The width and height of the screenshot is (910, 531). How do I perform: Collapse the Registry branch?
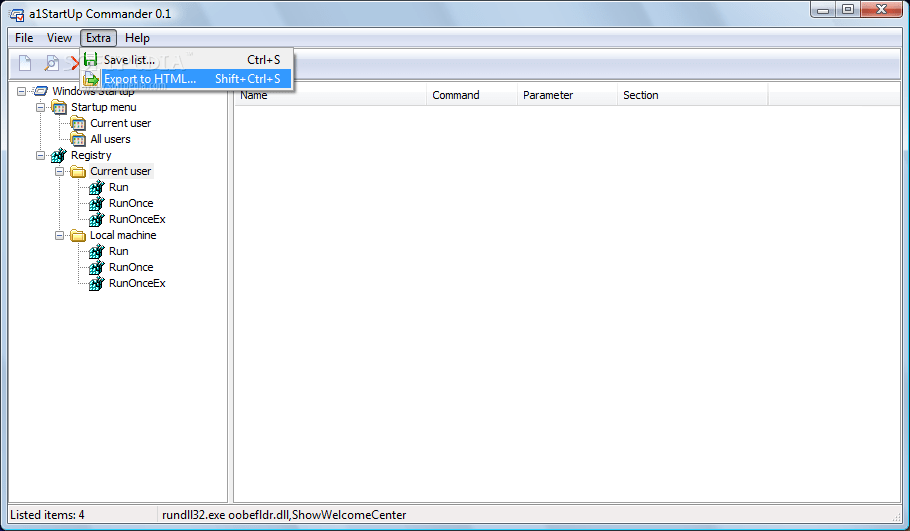(41, 156)
